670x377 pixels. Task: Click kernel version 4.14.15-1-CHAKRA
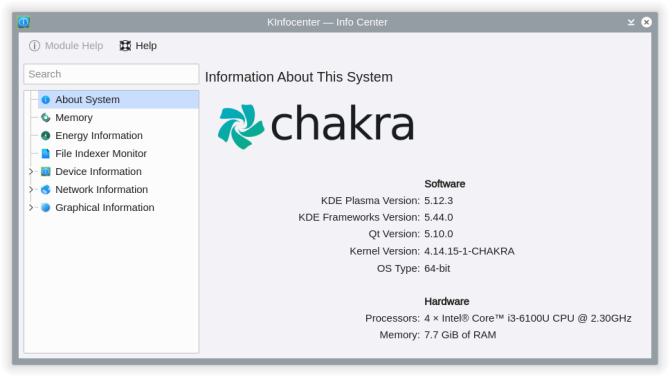tap(469, 251)
